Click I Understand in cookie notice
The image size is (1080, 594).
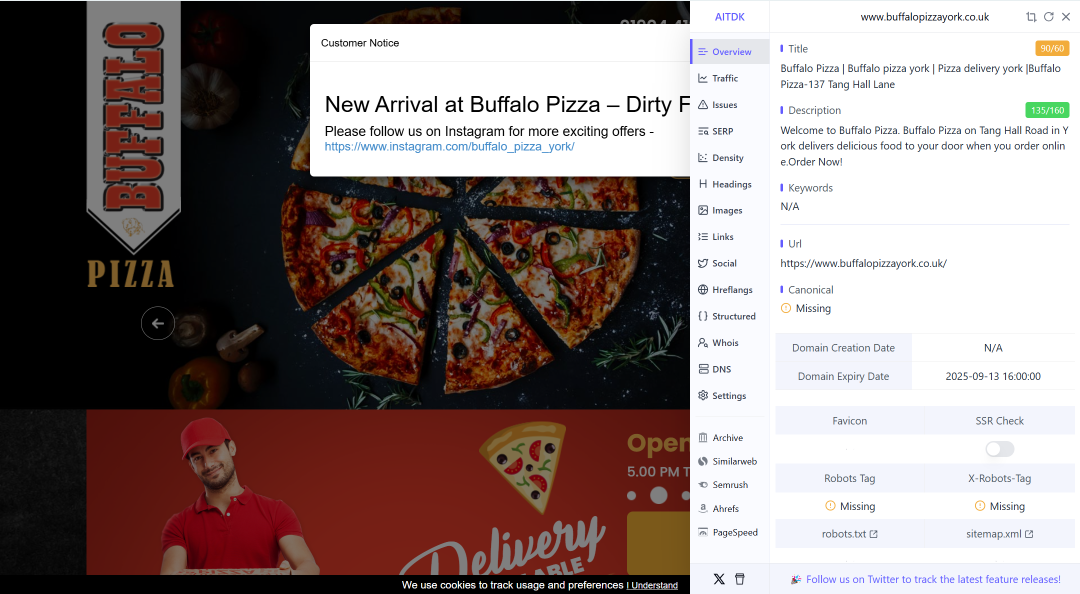tap(652, 586)
